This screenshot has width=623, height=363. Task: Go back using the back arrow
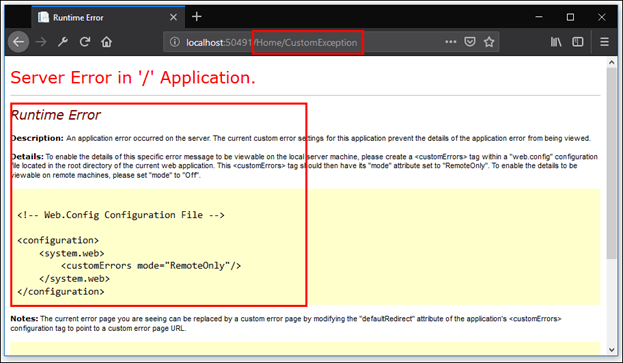click(x=18, y=42)
